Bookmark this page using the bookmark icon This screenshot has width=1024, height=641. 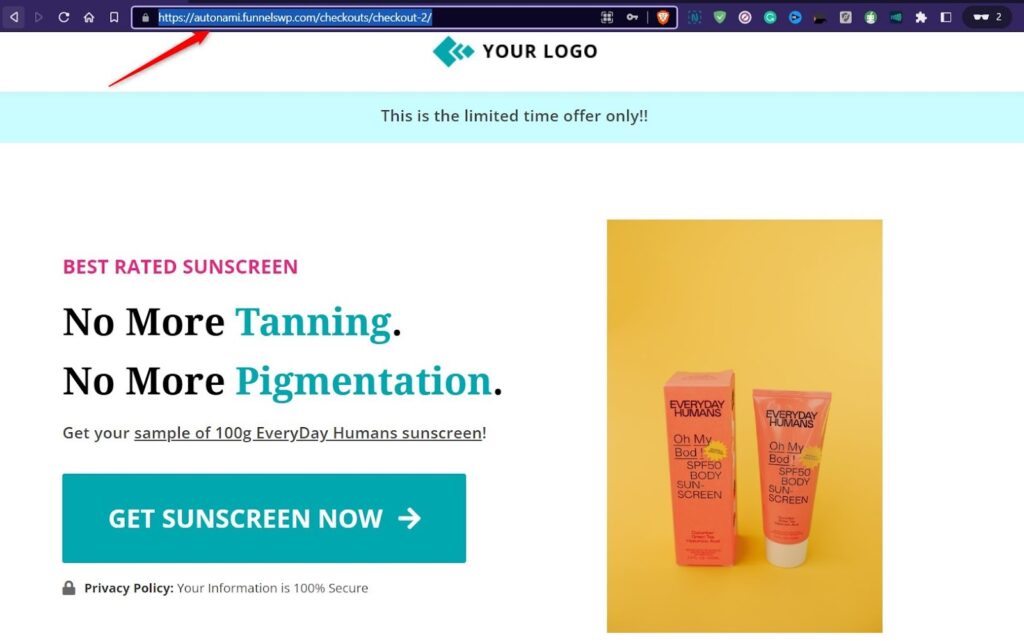pos(114,17)
